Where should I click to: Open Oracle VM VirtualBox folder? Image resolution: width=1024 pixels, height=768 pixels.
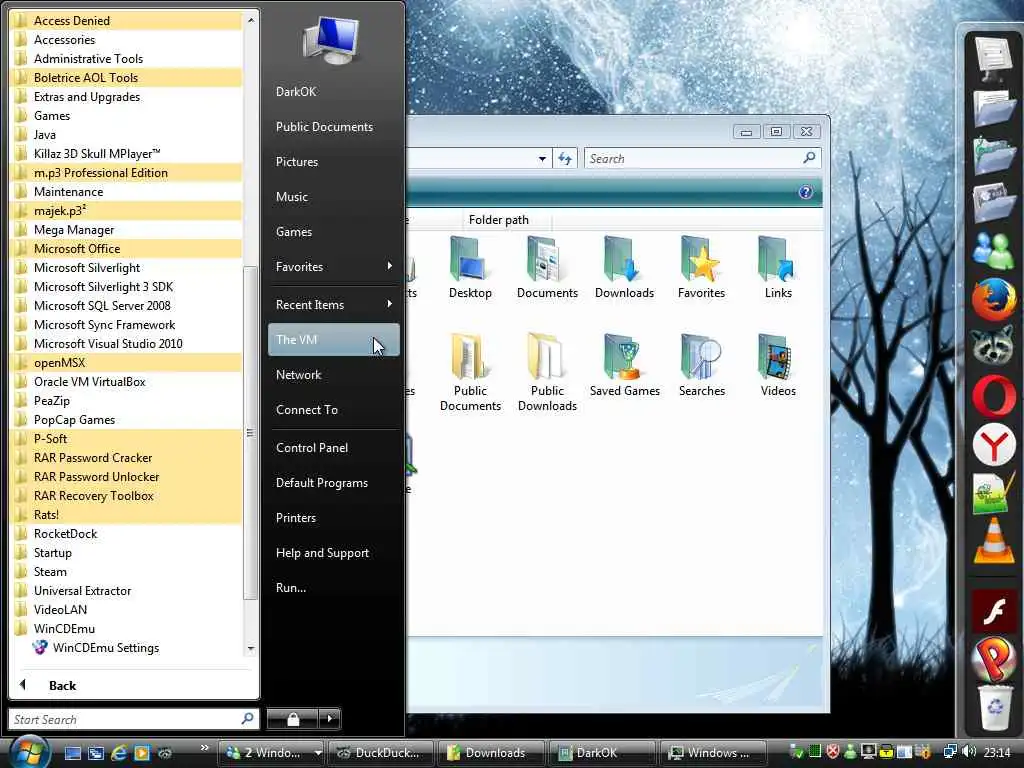pos(127,382)
